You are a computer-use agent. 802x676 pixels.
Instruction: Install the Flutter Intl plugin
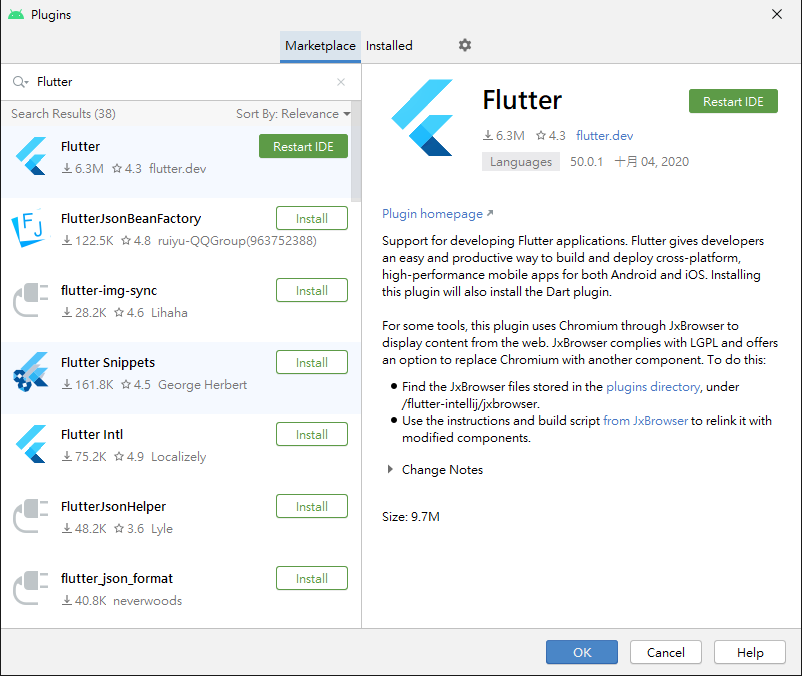pyautogui.click(x=312, y=435)
